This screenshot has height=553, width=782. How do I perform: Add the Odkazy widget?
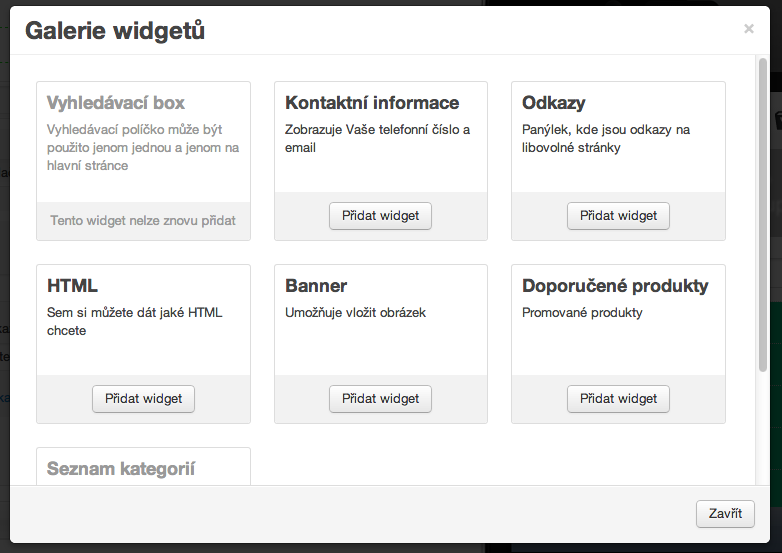click(x=618, y=216)
